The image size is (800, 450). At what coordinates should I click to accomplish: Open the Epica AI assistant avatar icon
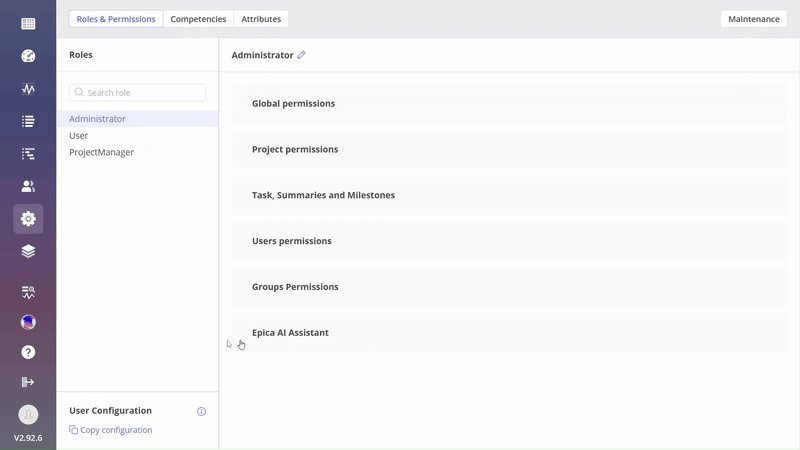pyautogui.click(x=28, y=322)
